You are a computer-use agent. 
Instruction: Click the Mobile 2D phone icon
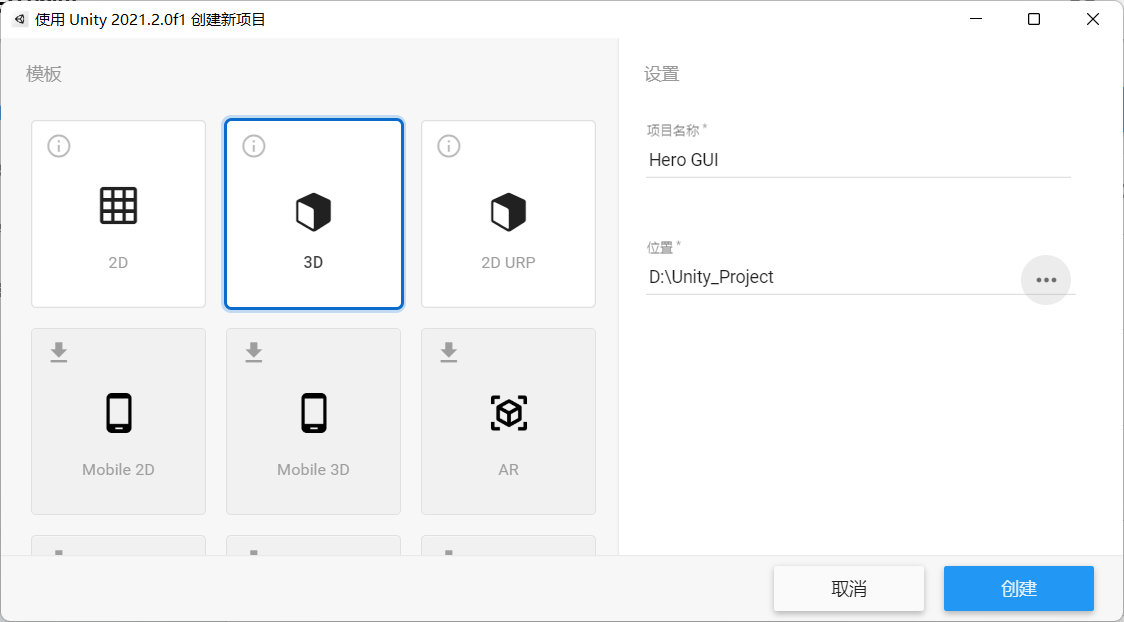click(x=119, y=413)
